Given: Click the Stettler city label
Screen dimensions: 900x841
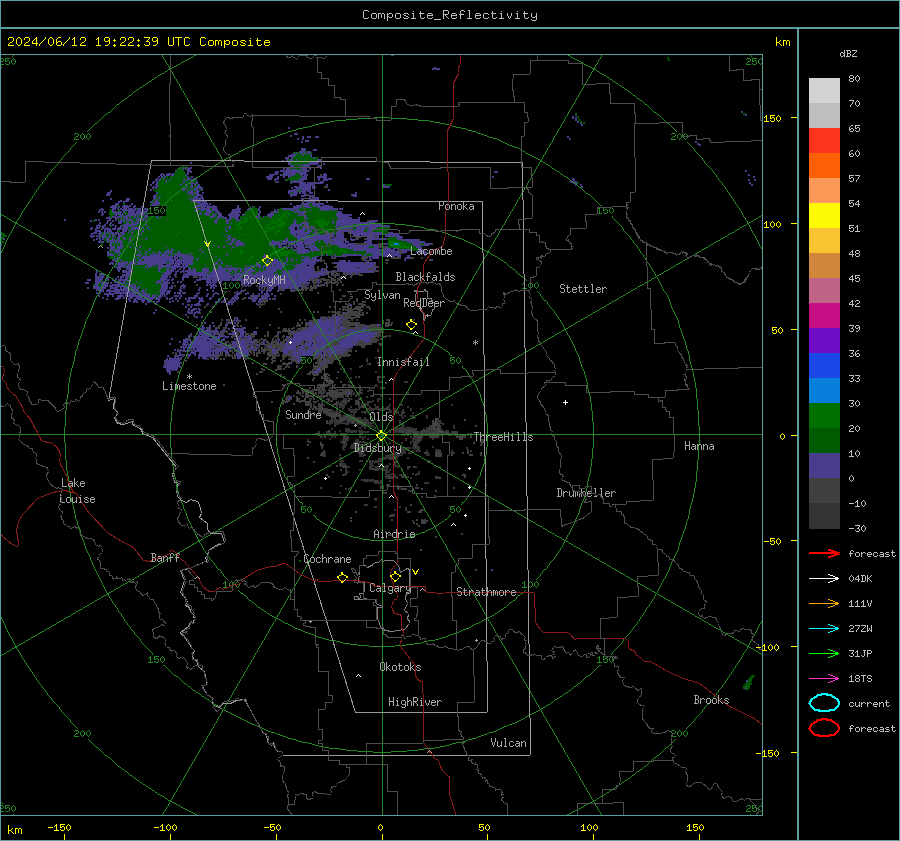Looking at the screenshot, I should point(583,289).
